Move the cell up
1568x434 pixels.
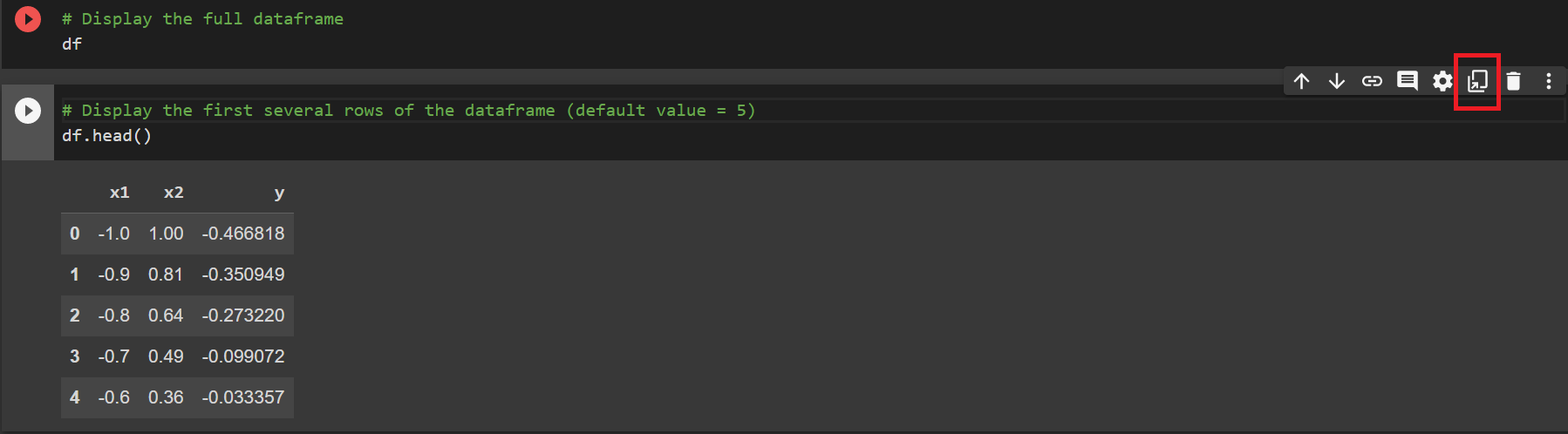(1301, 81)
